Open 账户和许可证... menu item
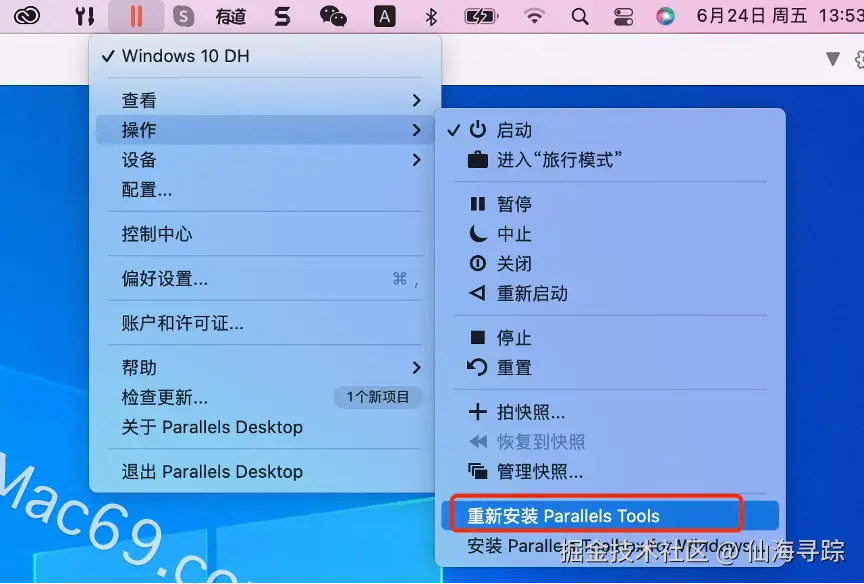Image resolution: width=864 pixels, height=584 pixels. tap(265, 323)
